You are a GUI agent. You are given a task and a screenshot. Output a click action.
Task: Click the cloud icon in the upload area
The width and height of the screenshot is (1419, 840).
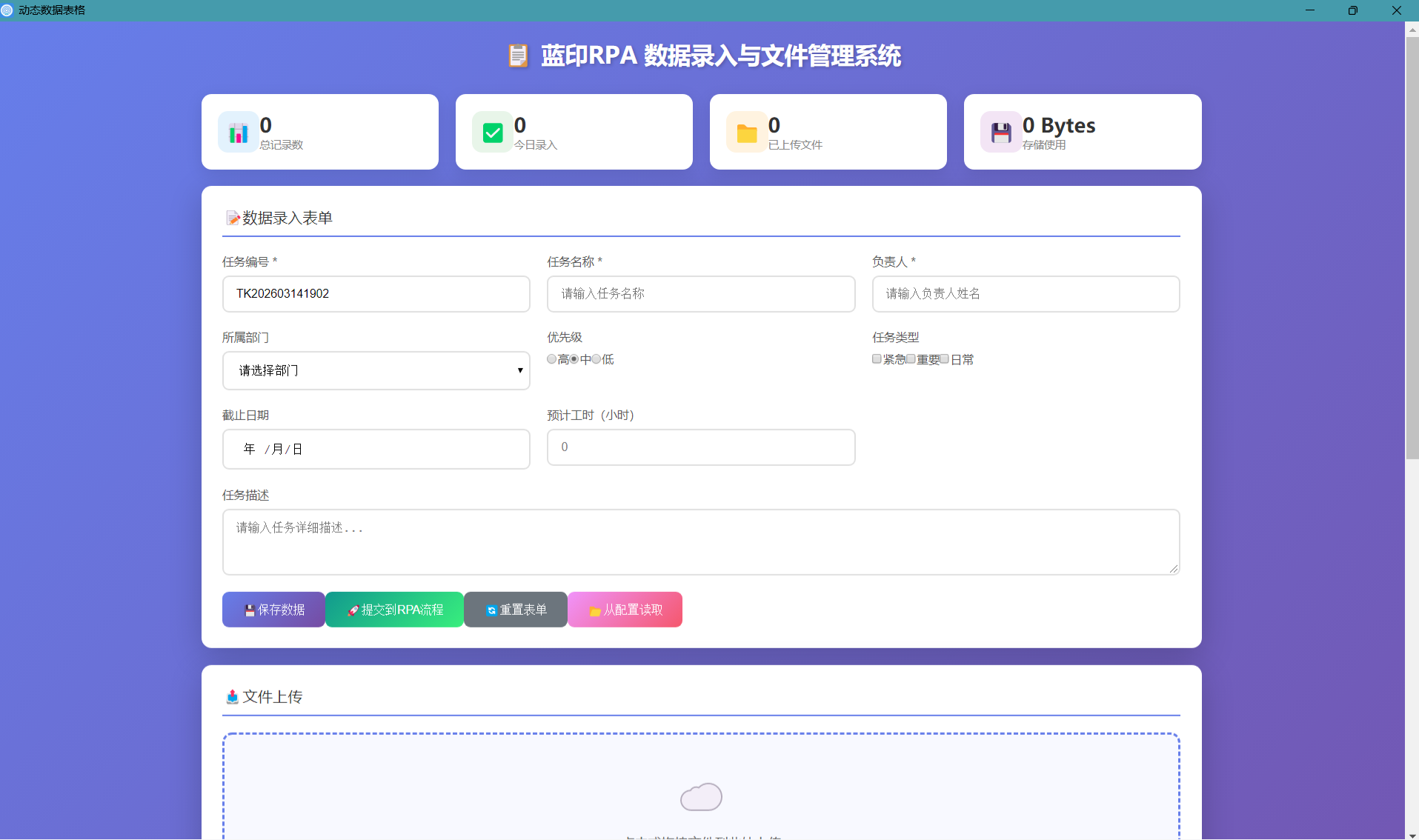point(701,796)
